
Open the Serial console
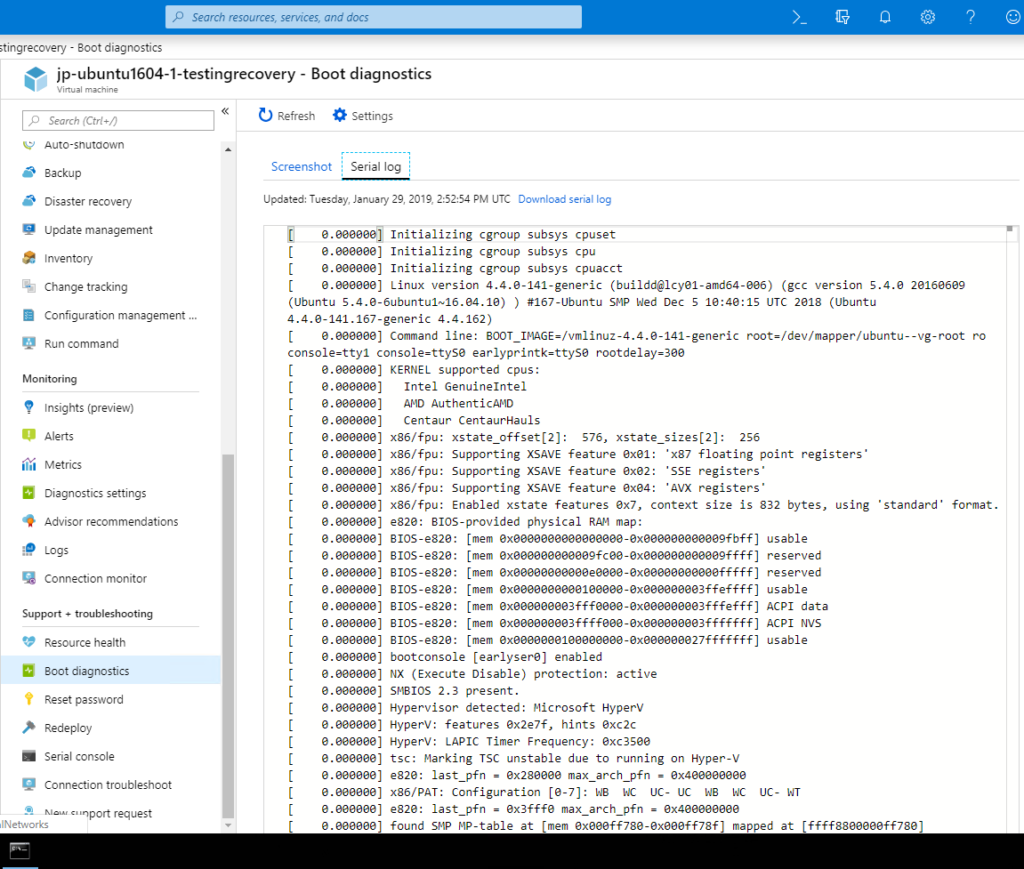79,756
